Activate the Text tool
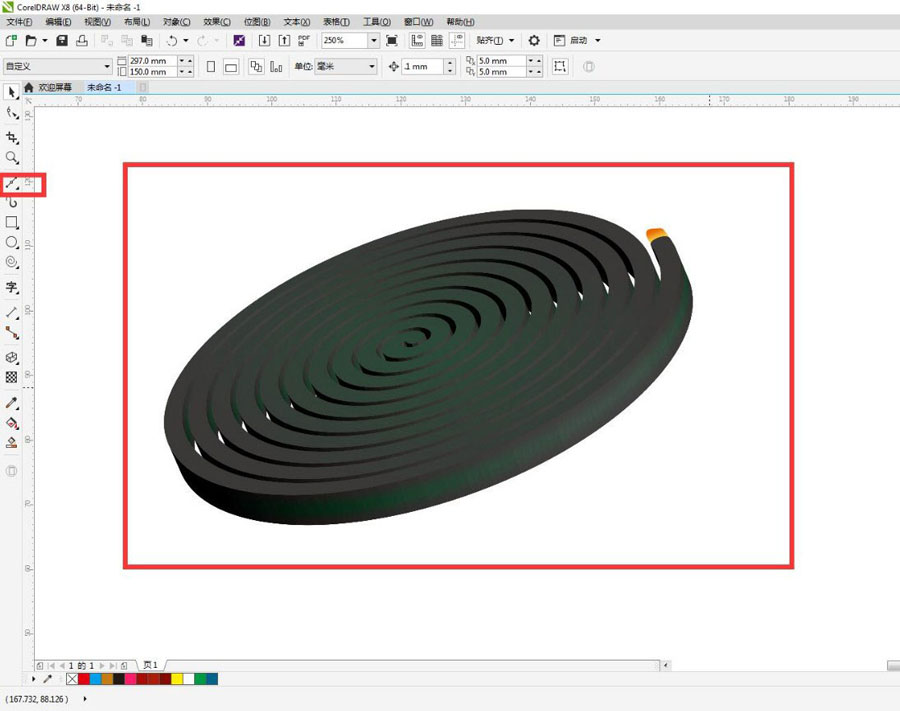 point(12,288)
